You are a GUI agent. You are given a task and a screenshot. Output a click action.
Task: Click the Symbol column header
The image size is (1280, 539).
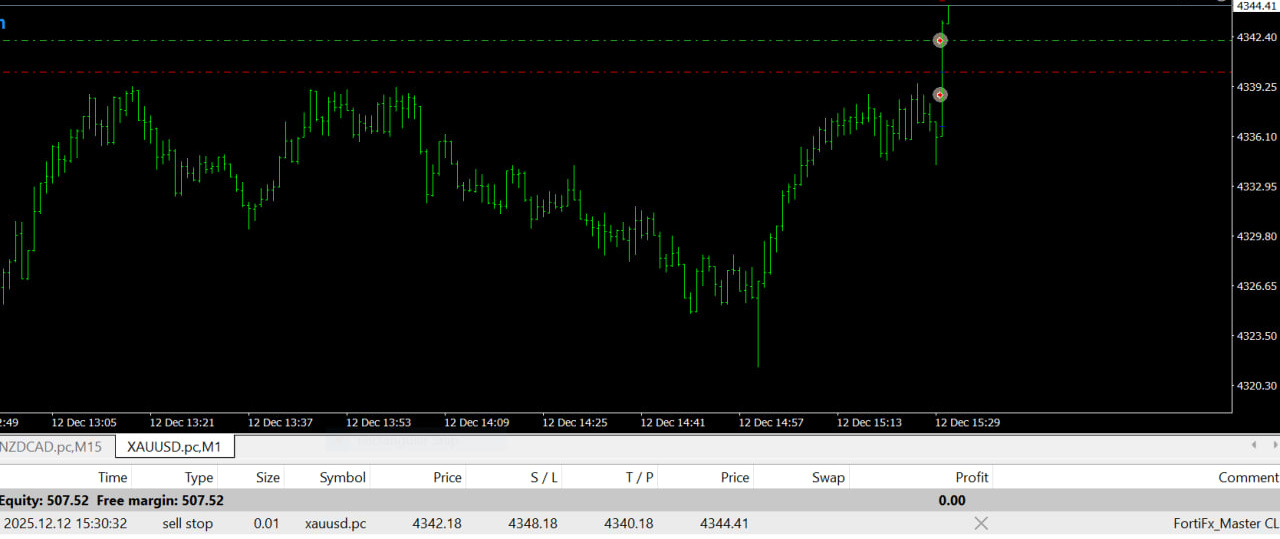pyautogui.click(x=342, y=477)
